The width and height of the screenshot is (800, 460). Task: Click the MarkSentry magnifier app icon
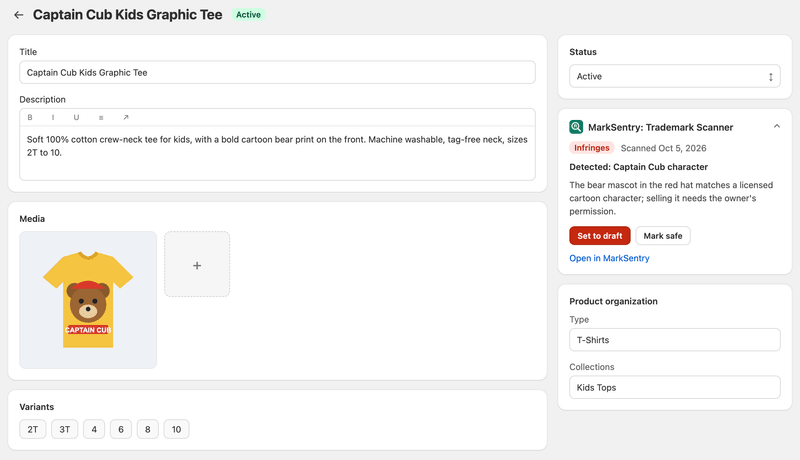pyautogui.click(x=576, y=127)
